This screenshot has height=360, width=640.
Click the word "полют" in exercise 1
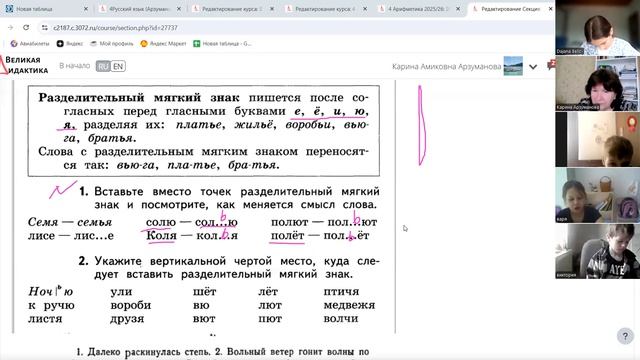pos(290,222)
